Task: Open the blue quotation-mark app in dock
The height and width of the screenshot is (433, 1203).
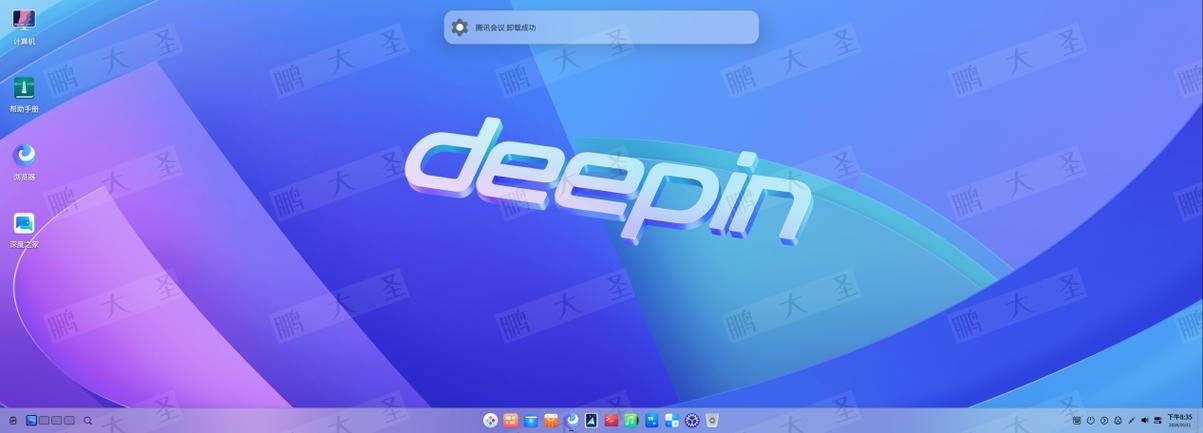Action: pyautogui.click(x=651, y=421)
